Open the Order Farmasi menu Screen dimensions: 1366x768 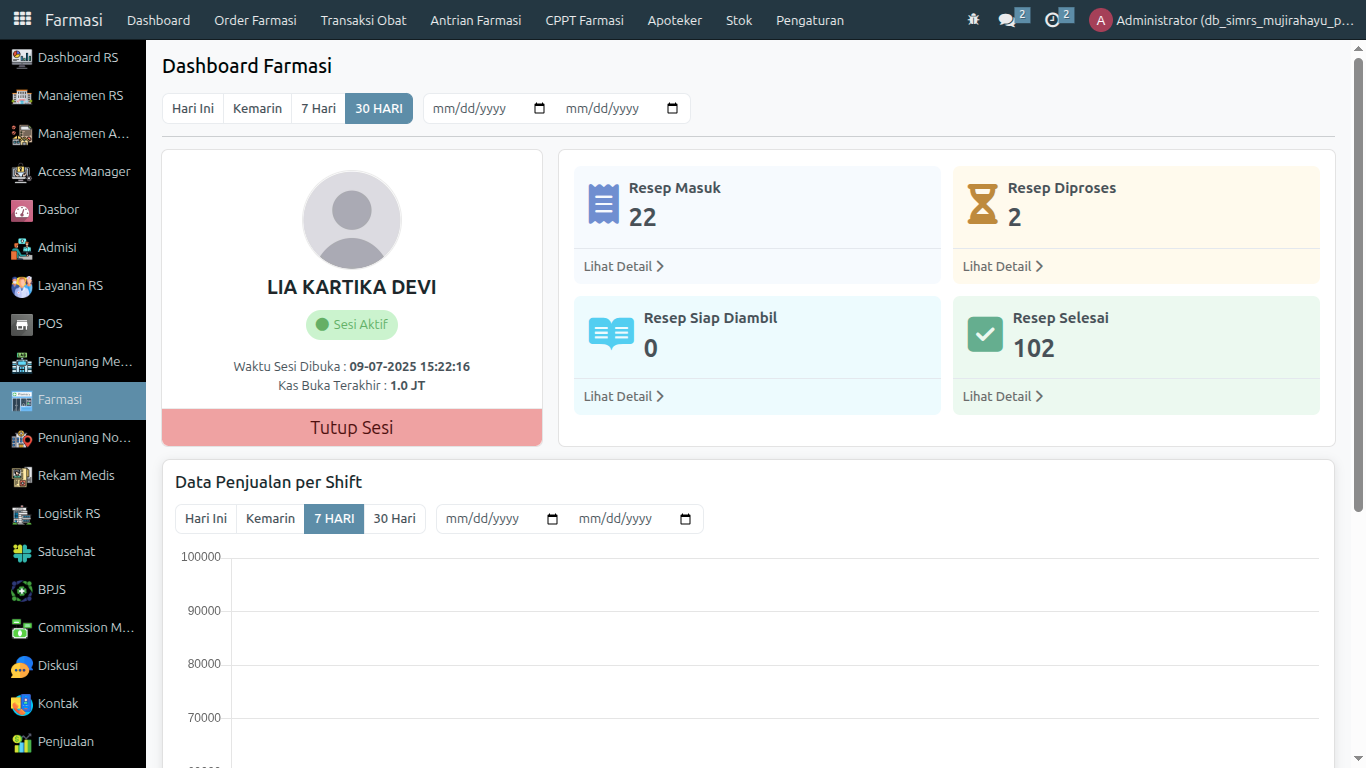point(255,20)
